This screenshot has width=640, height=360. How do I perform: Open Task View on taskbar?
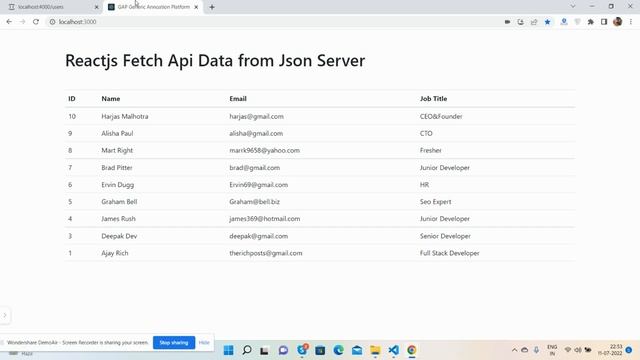[264, 350]
